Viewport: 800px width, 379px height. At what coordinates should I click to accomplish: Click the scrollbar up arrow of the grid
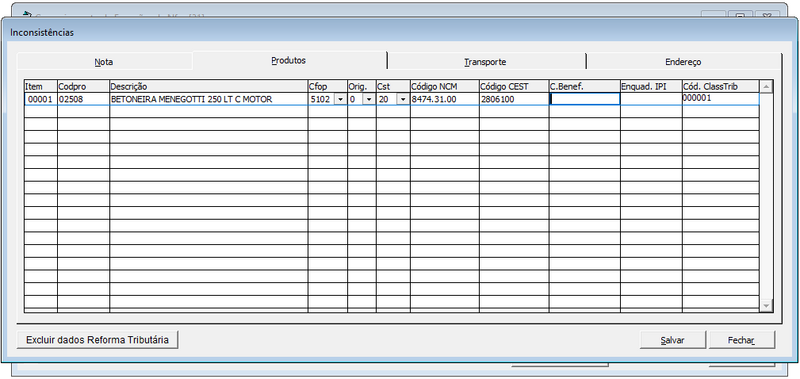click(x=766, y=87)
